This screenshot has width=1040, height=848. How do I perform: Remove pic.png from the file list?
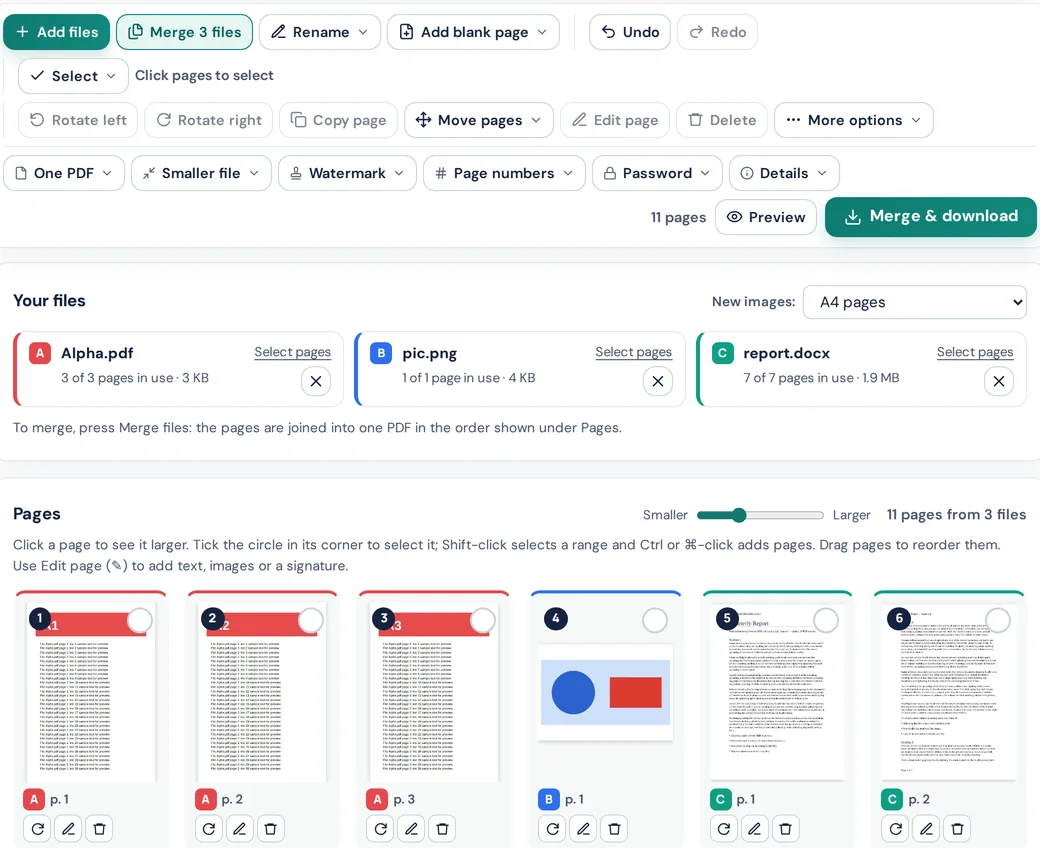pyautogui.click(x=657, y=381)
